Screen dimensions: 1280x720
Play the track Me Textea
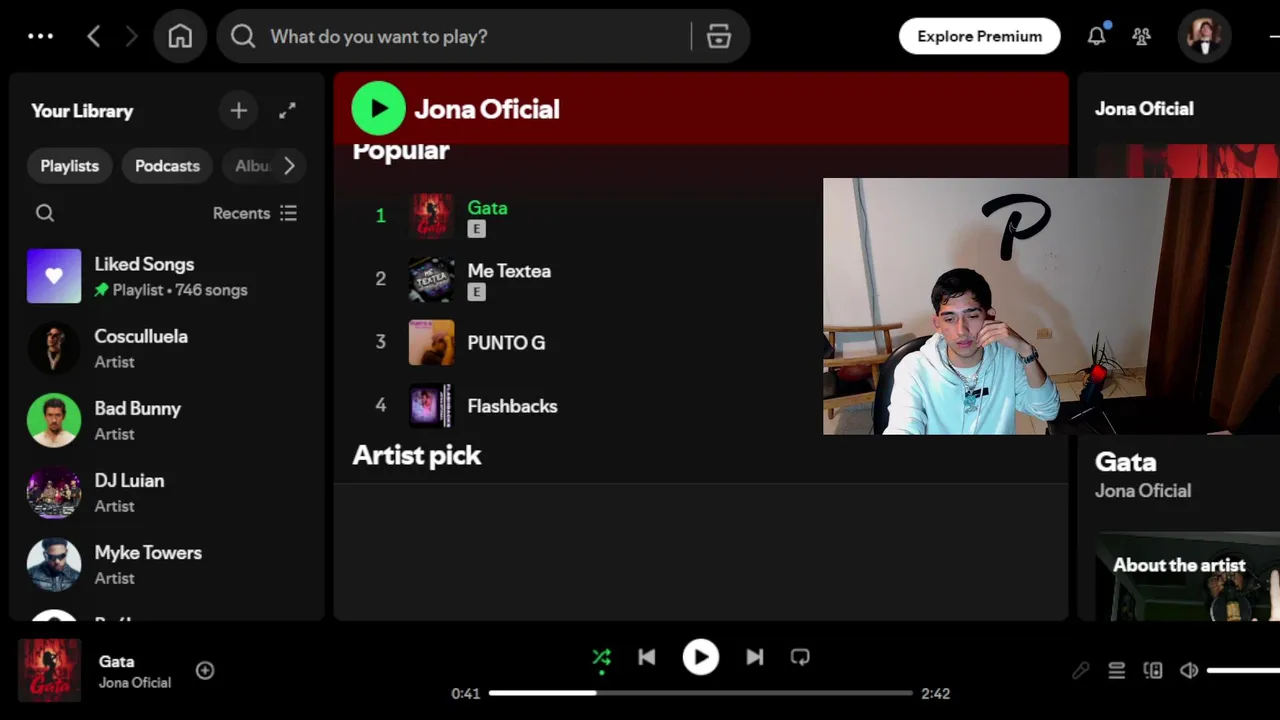click(x=380, y=279)
